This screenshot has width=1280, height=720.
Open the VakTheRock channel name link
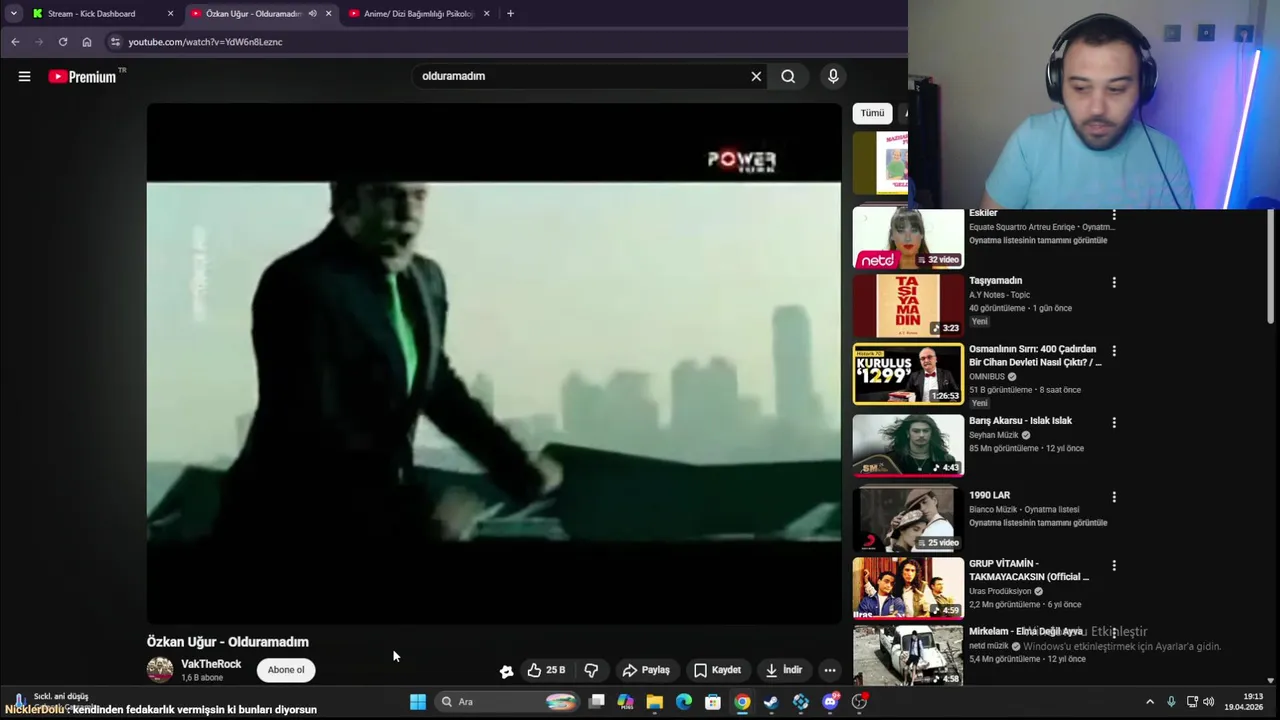[x=211, y=664]
